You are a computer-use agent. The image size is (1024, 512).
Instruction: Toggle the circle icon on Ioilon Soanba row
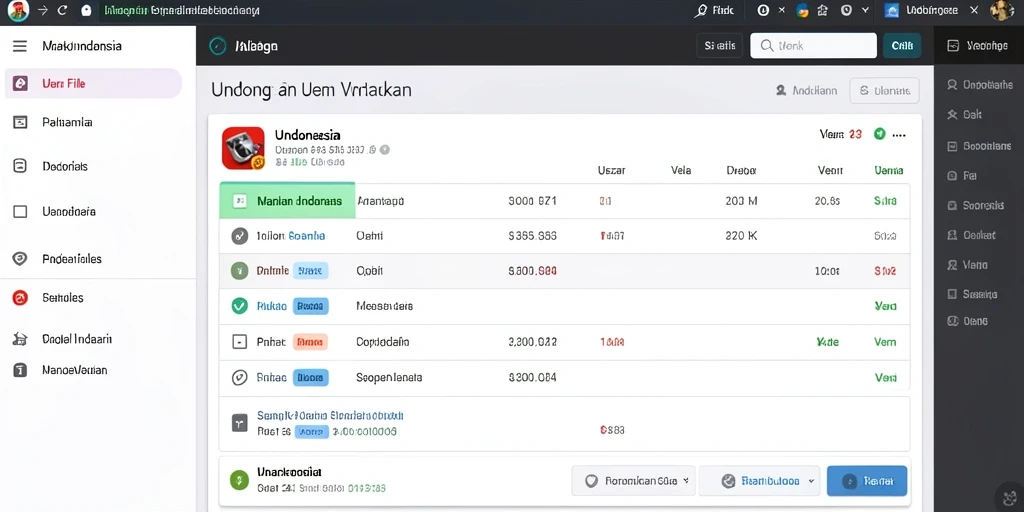click(240, 236)
